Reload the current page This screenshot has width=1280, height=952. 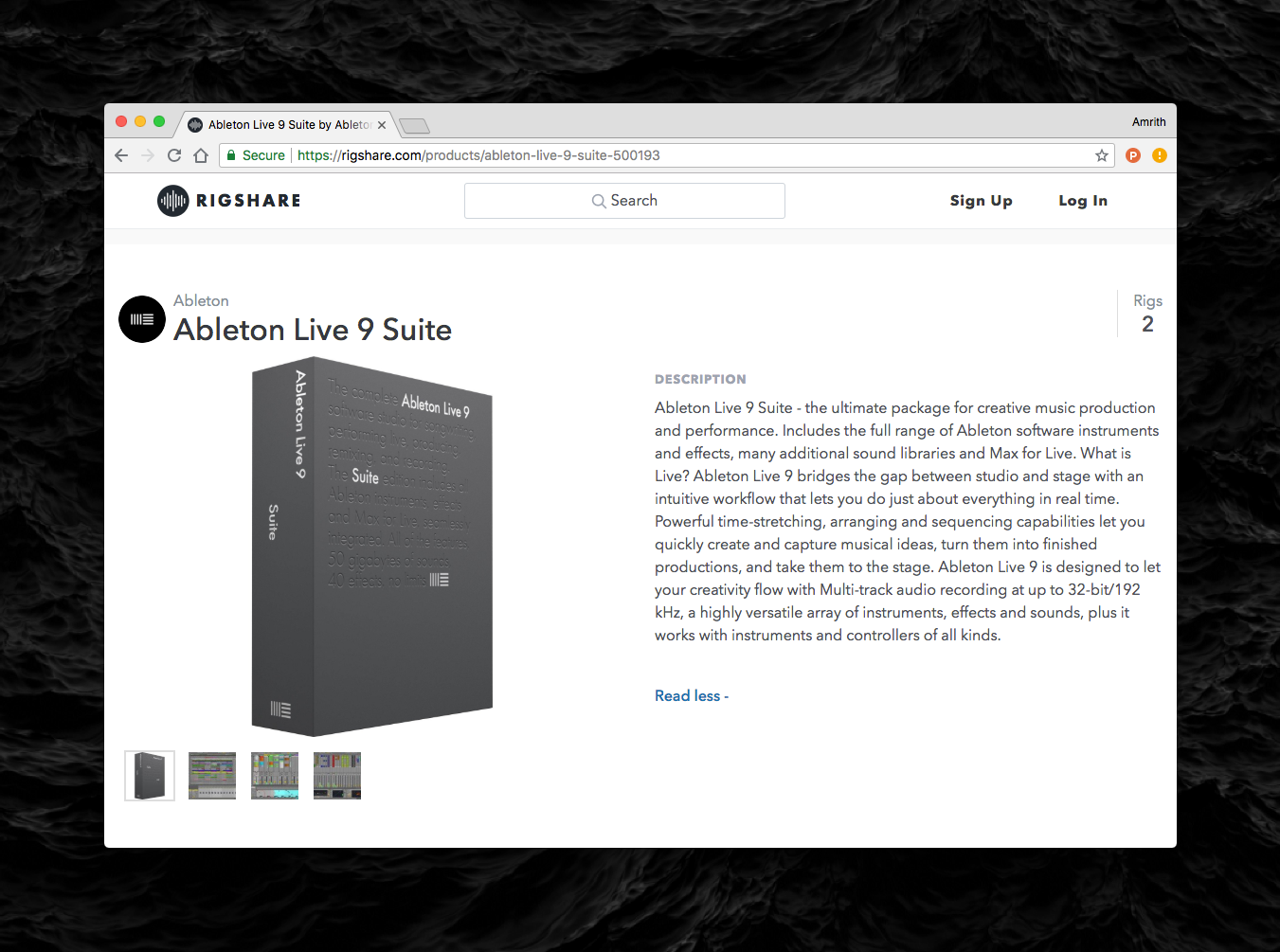[x=174, y=155]
